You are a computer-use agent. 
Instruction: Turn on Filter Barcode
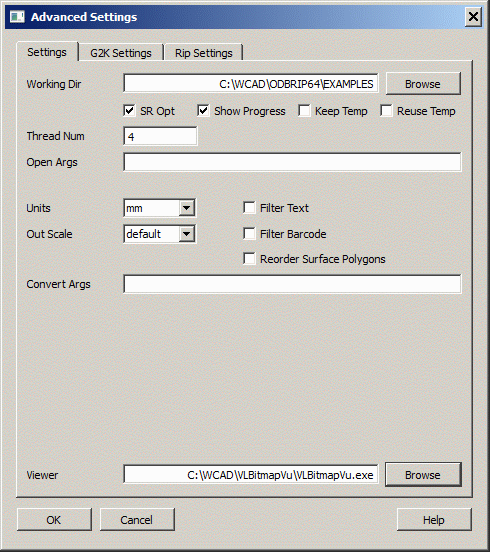(249, 233)
